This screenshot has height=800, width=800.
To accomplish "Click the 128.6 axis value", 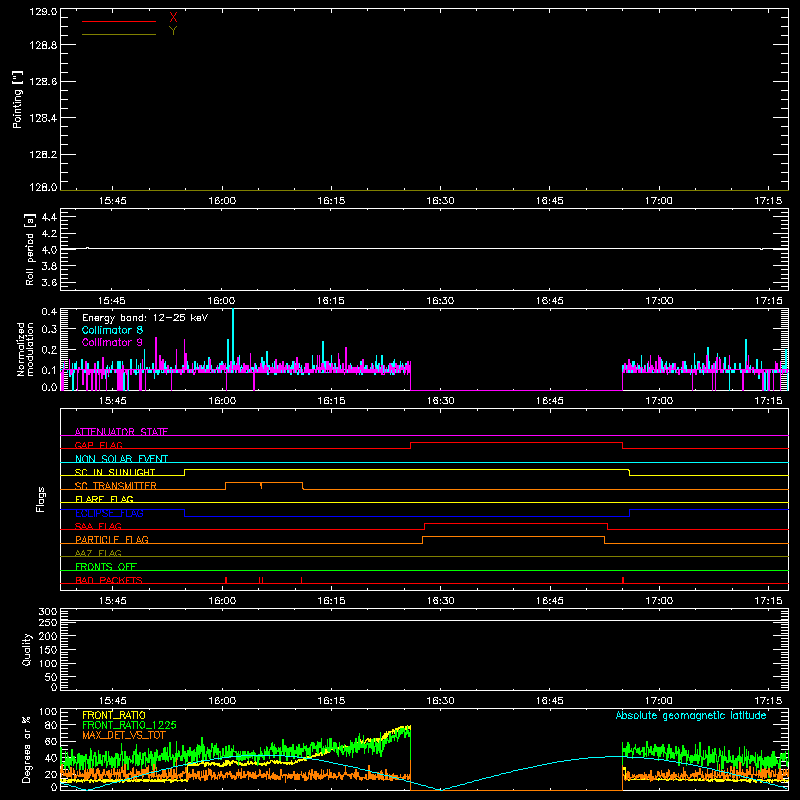I will (43, 82).
